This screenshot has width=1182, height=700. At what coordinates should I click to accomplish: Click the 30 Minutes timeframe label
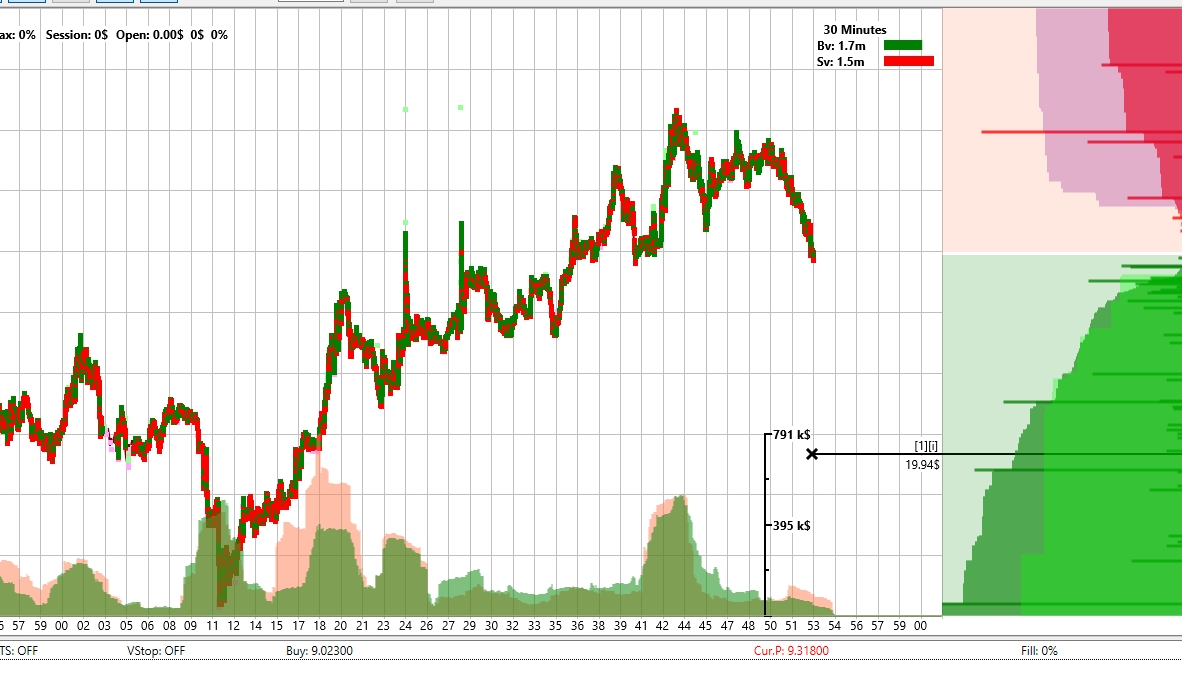click(854, 30)
